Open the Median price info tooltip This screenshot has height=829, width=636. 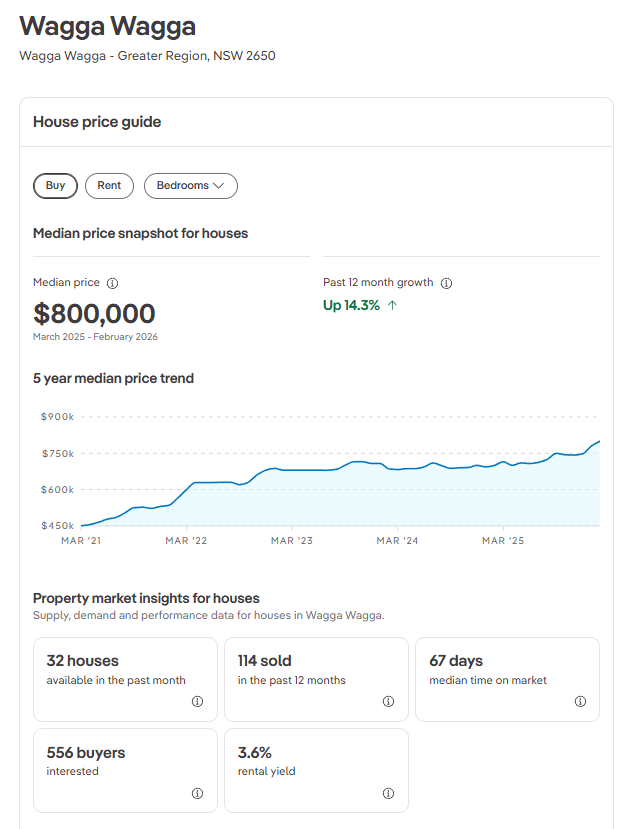[110, 282]
